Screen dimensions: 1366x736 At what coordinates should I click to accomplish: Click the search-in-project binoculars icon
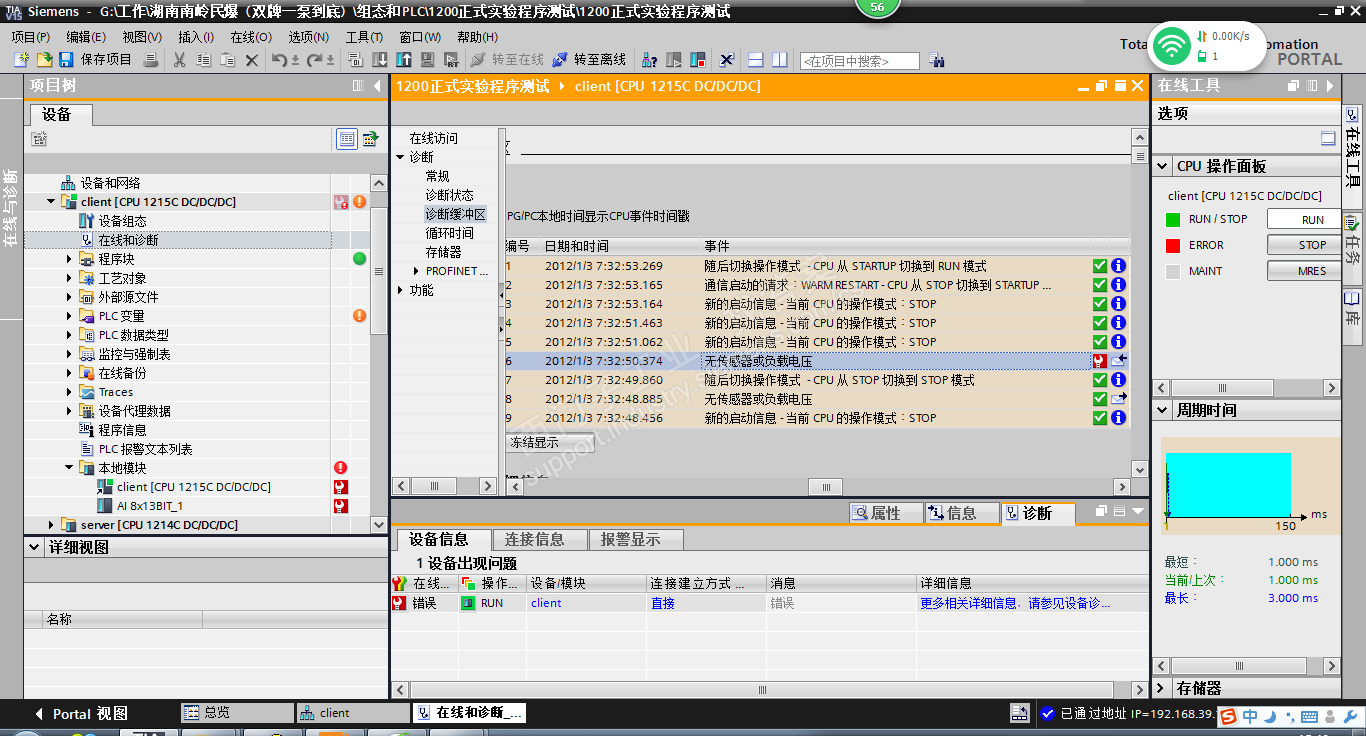pos(937,60)
